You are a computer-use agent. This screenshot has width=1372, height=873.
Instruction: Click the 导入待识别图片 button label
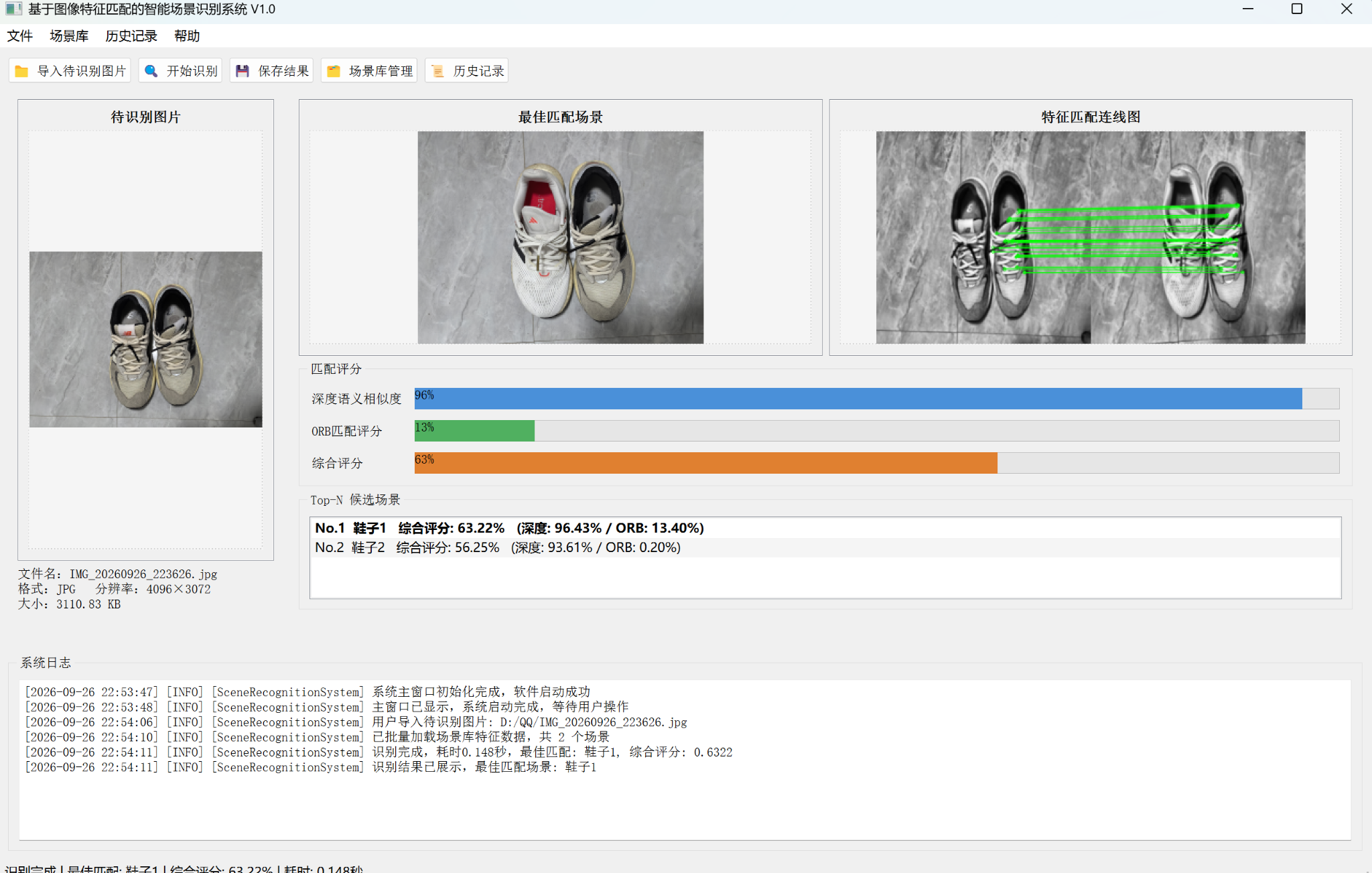point(82,71)
